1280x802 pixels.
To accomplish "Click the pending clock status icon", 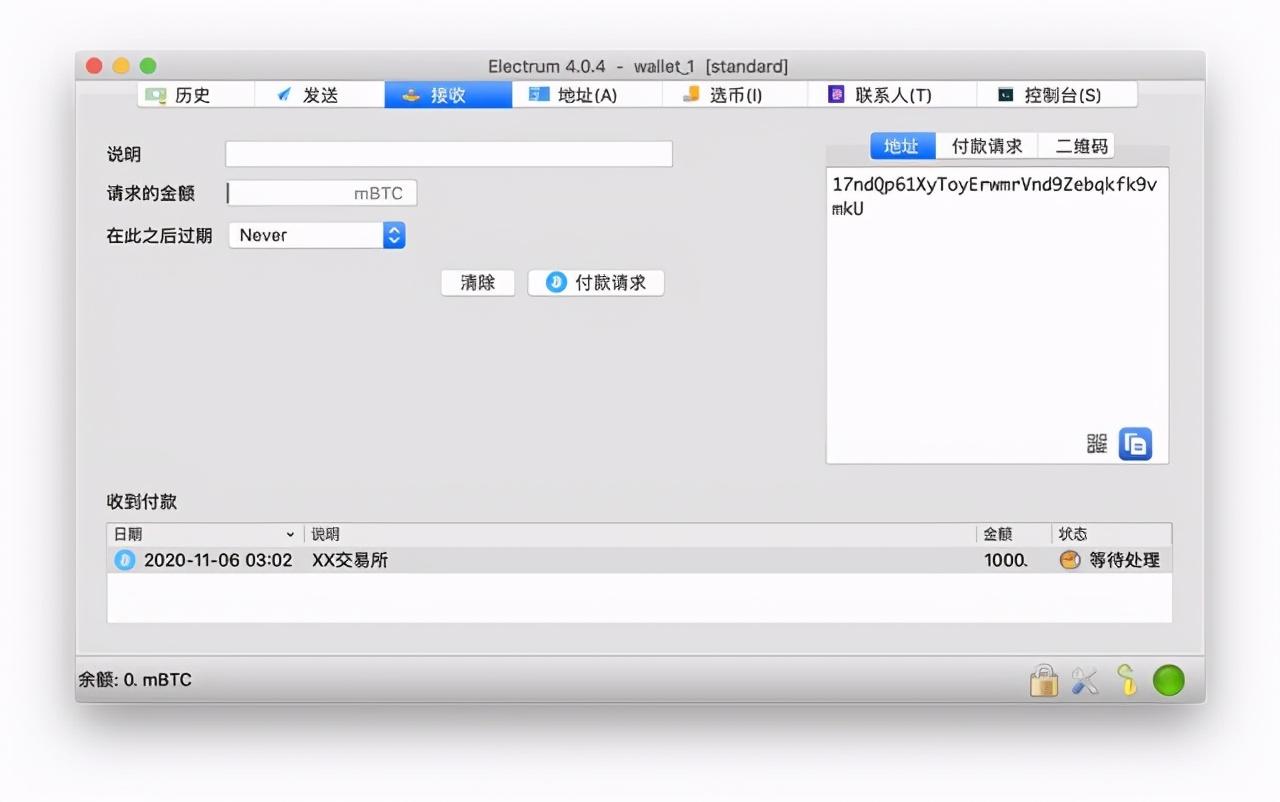I will 1070,560.
